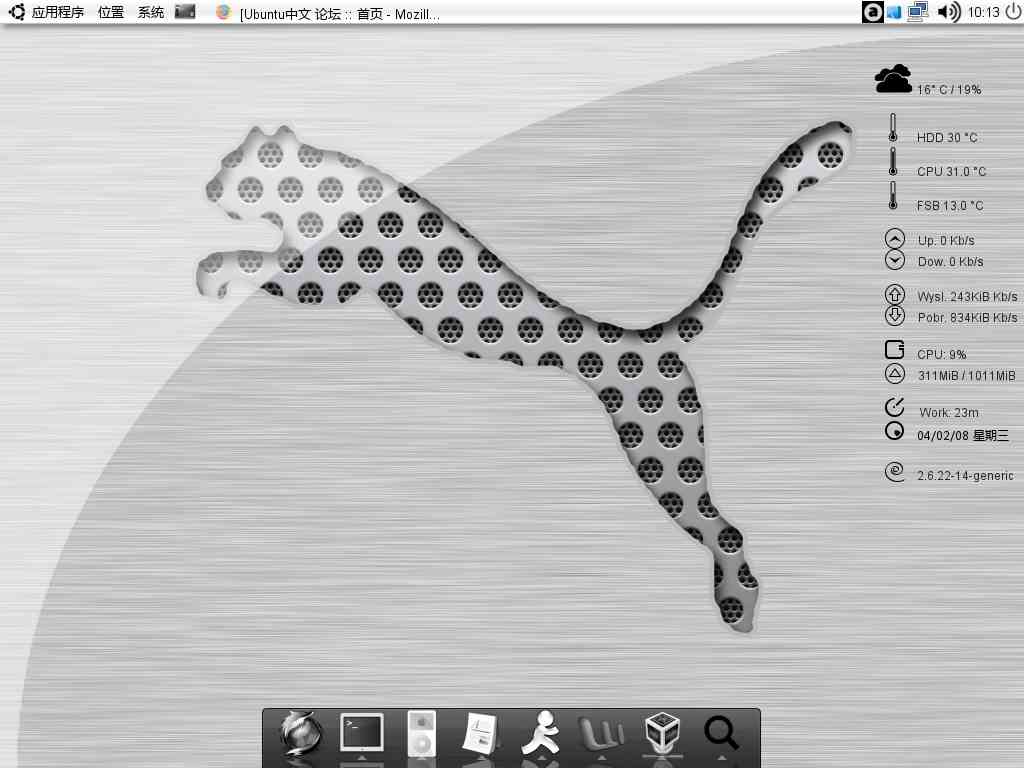Click the small monitor launcher in panel
Viewport: 1024px width, 768px height.
click(185, 12)
